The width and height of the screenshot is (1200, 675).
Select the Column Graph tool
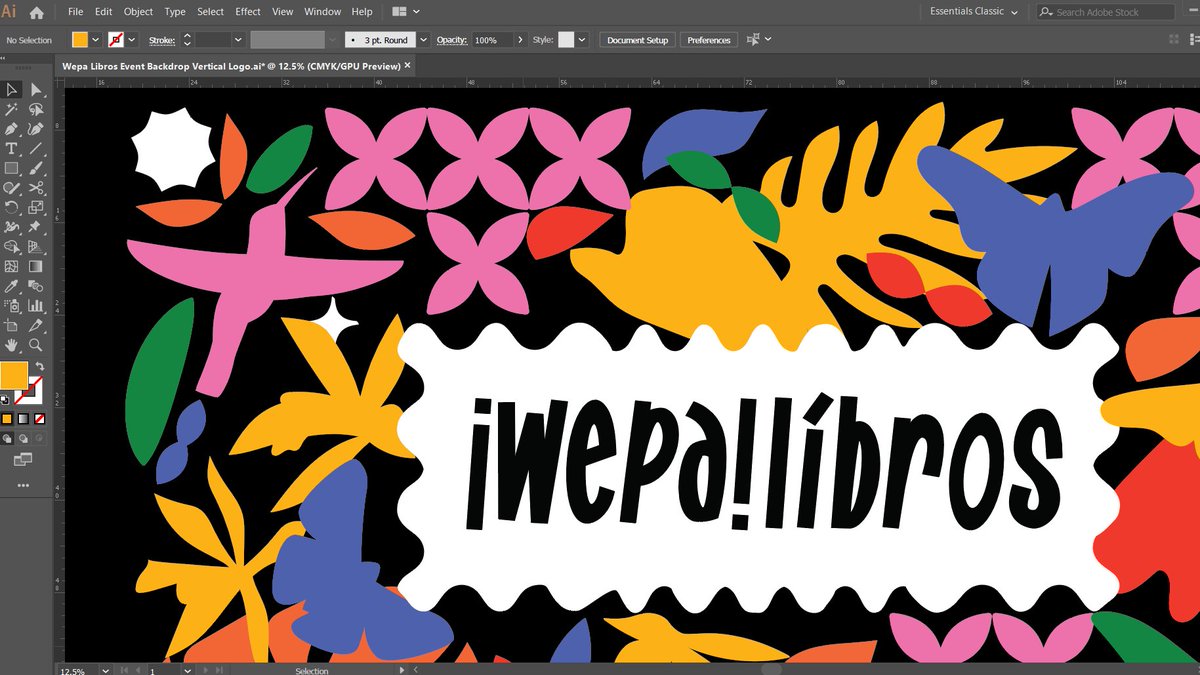point(36,305)
